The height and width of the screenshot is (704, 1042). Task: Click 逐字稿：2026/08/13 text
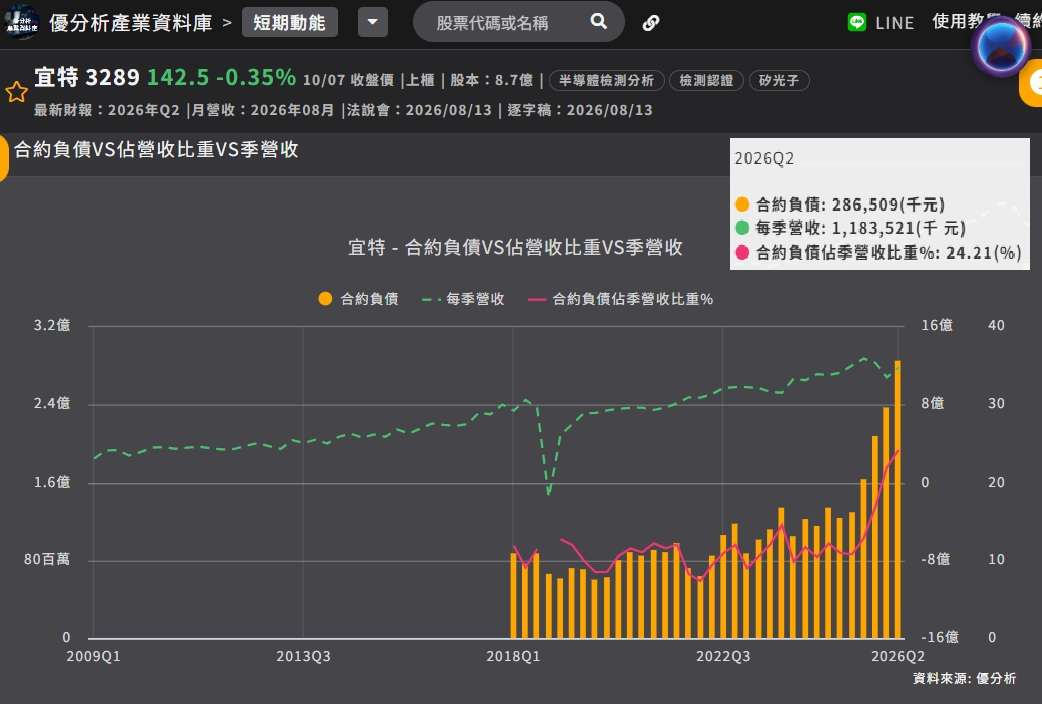580,110
